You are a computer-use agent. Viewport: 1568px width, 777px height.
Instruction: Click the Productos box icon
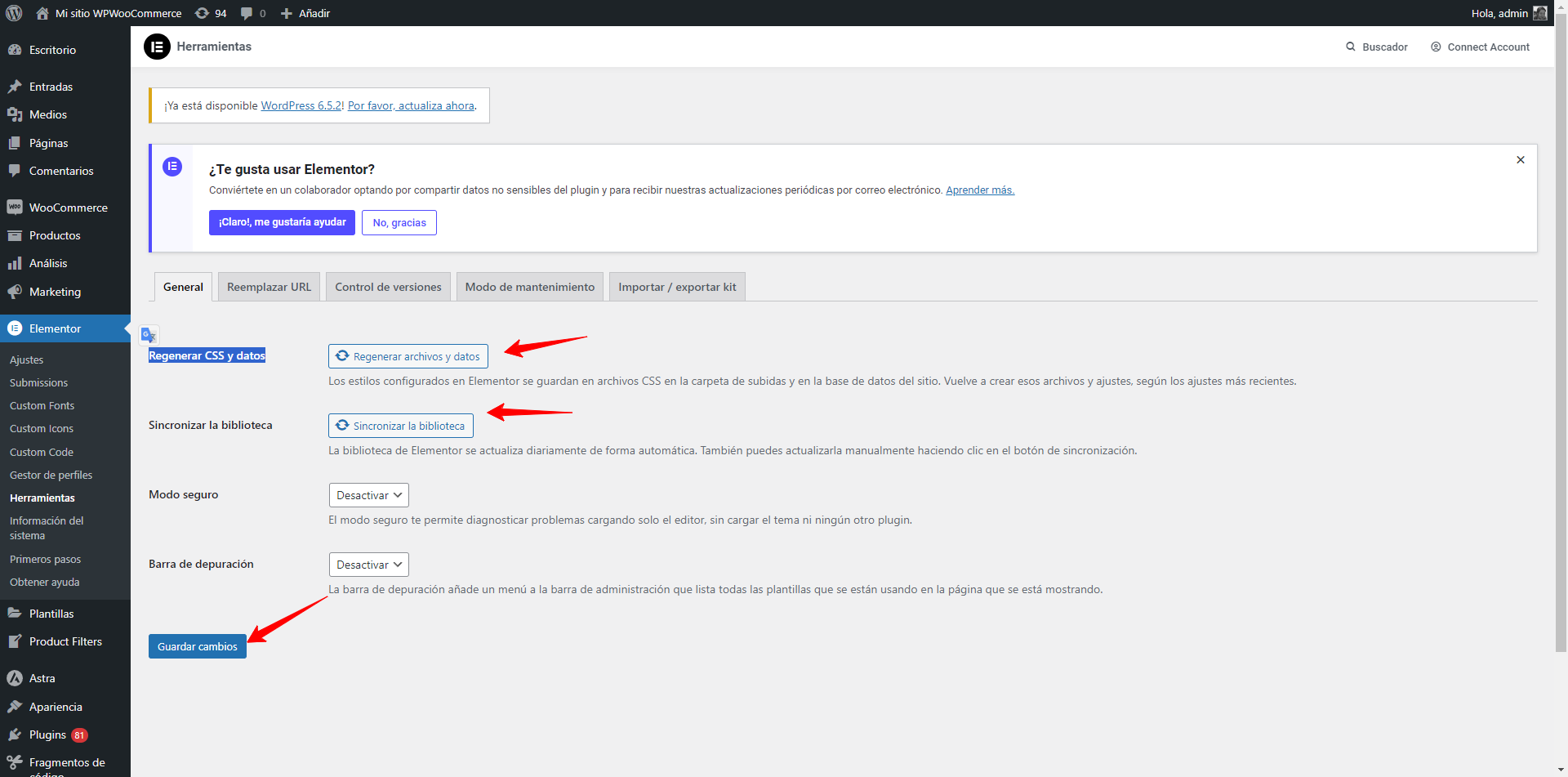click(15, 235)
